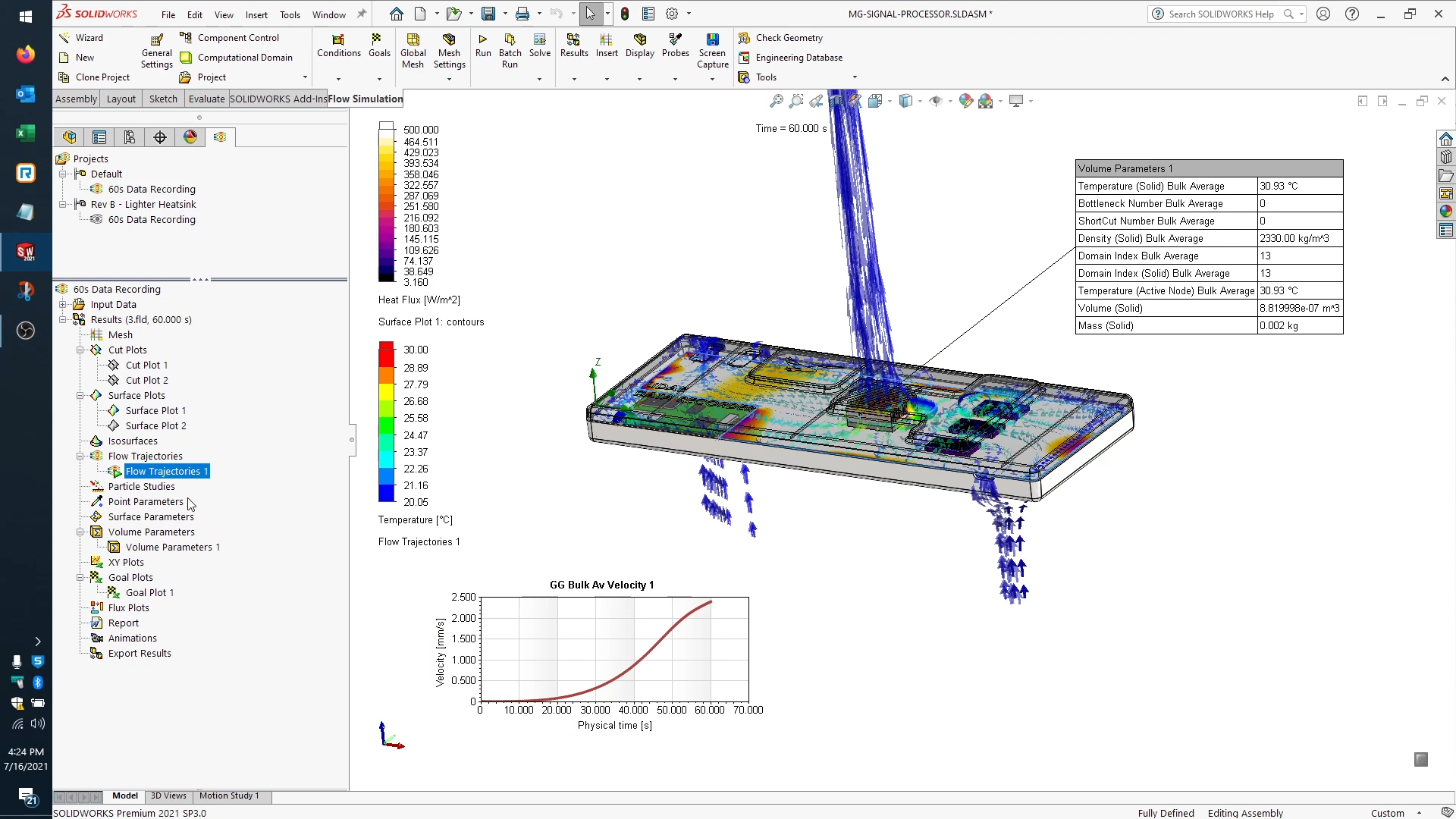Switch to the Evaluate tab

206,99
